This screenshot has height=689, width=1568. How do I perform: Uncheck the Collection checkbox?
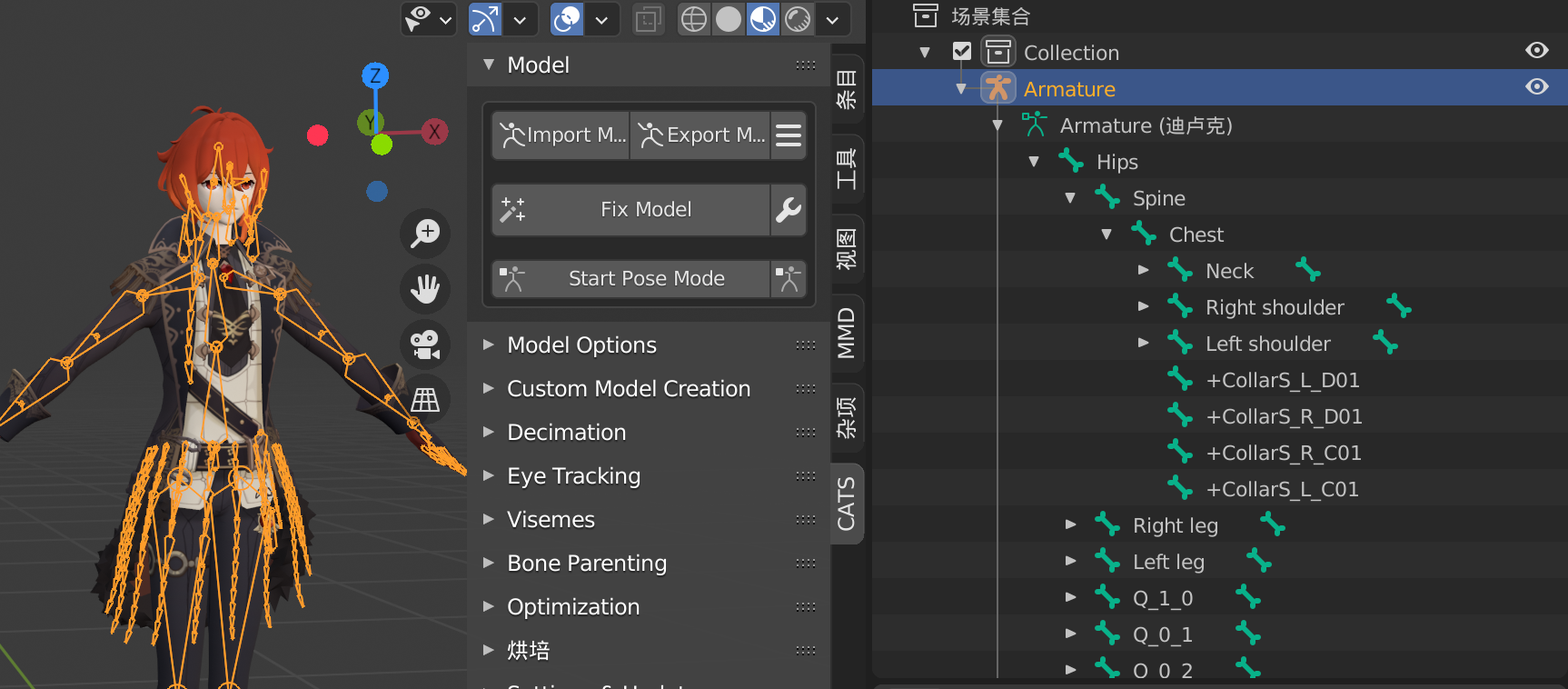pos(962,52)
